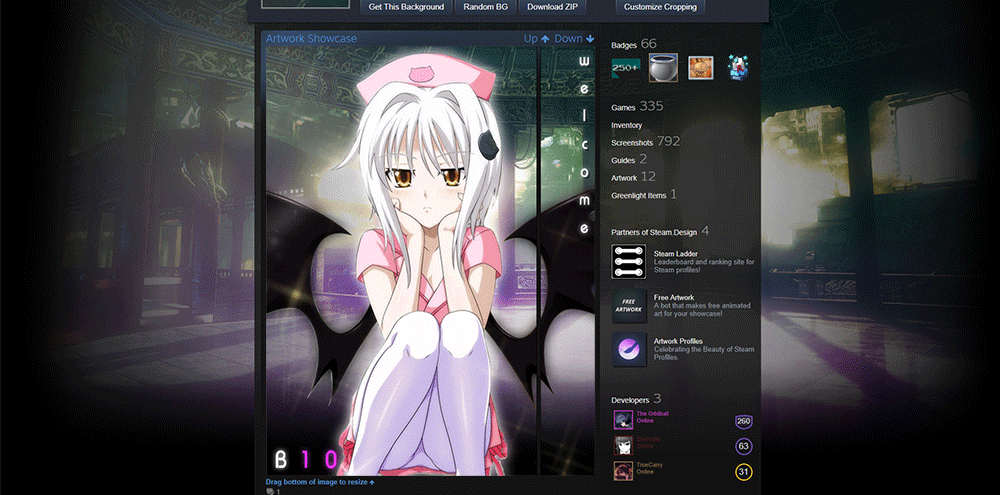Click the TrueCarry developer avatar
1000x495 pixels.
[622, 470]
